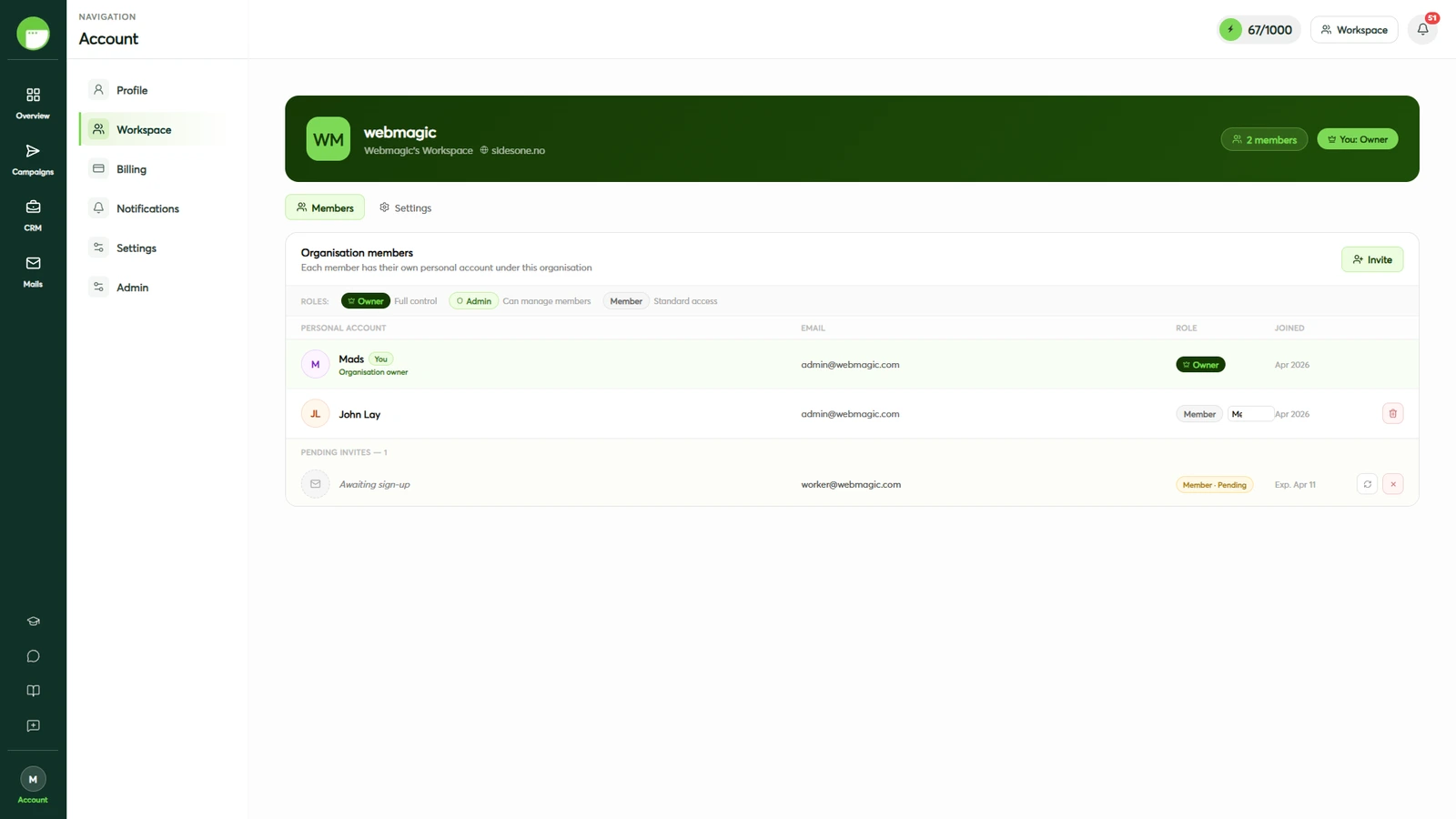Open Campaigns from the left rail
This screenshot has width=1456, height=819.
33,159
